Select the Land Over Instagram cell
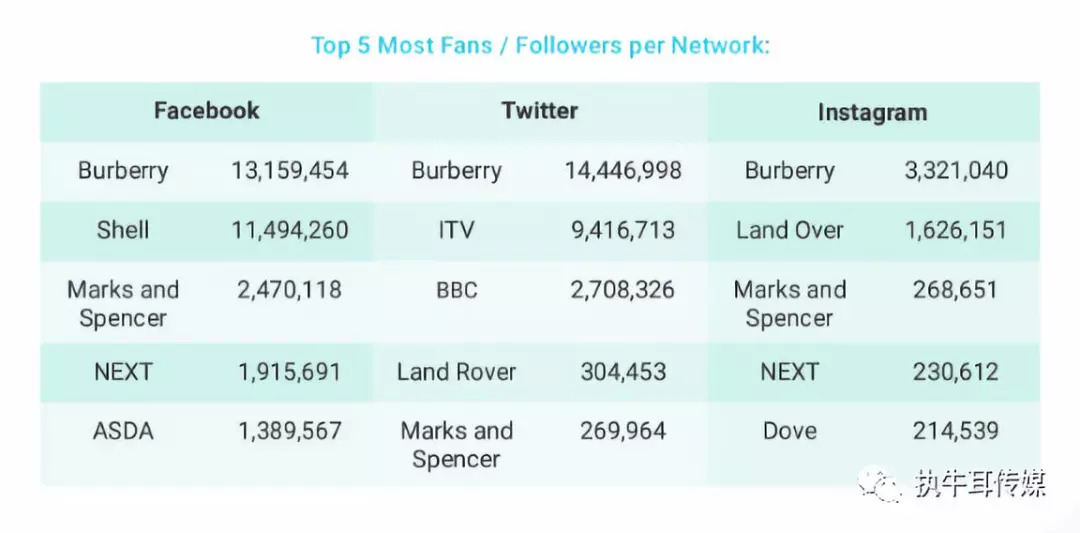Viewport: 1080px width, 533px height. 790,231
